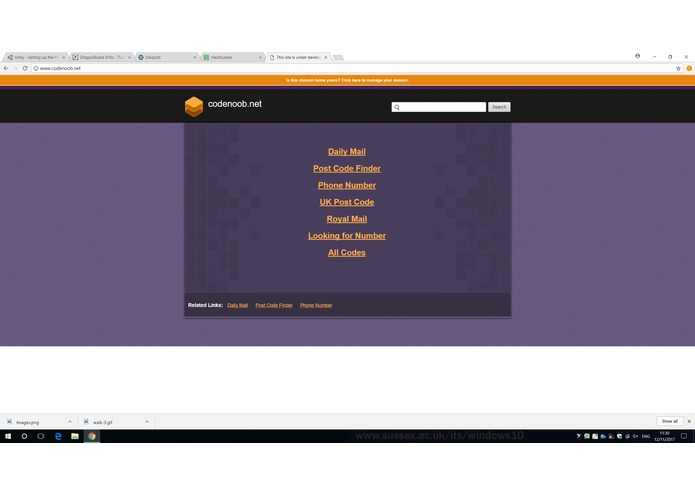The image size is (695, 494).
Task: Switch to the HackSussex tab
Action: click(x=231, y=58)
